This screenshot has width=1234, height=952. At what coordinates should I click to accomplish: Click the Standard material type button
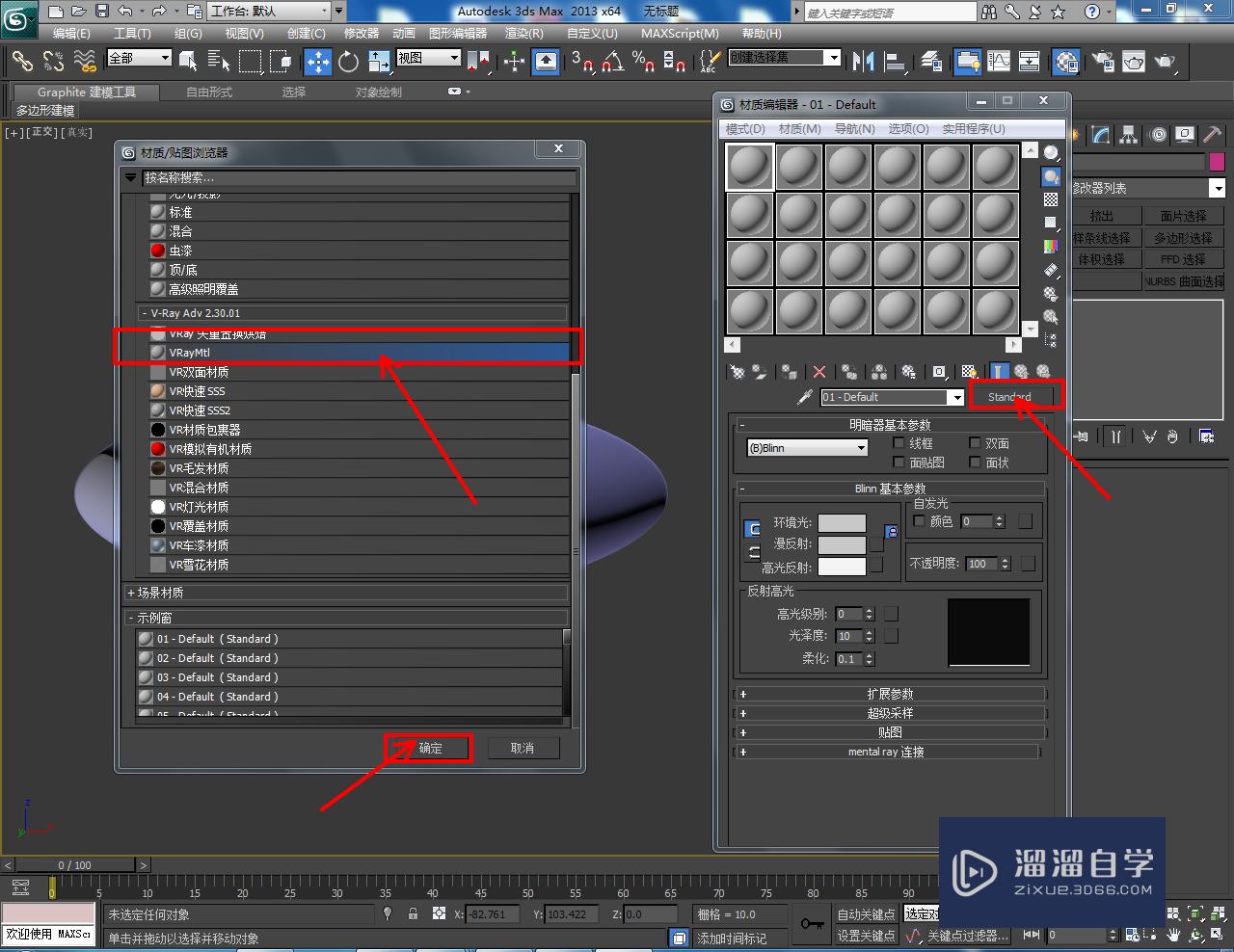click(x=1009, y=397)
